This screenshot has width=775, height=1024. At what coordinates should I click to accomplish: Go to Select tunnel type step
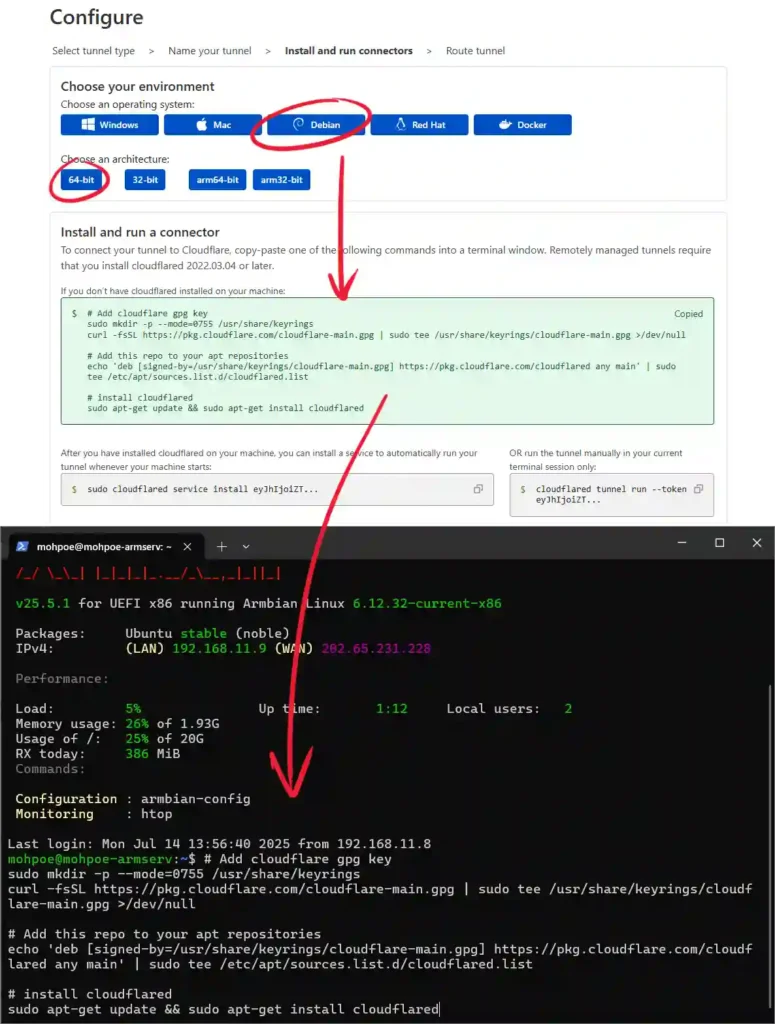point(93,51)
